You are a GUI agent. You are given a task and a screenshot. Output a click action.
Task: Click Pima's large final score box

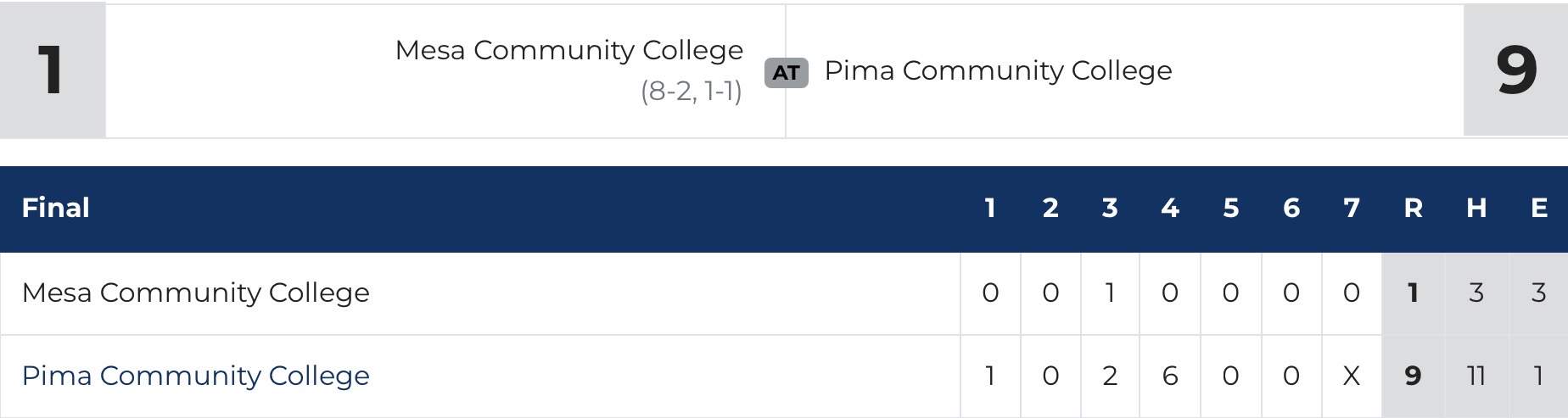(1515, 70)
